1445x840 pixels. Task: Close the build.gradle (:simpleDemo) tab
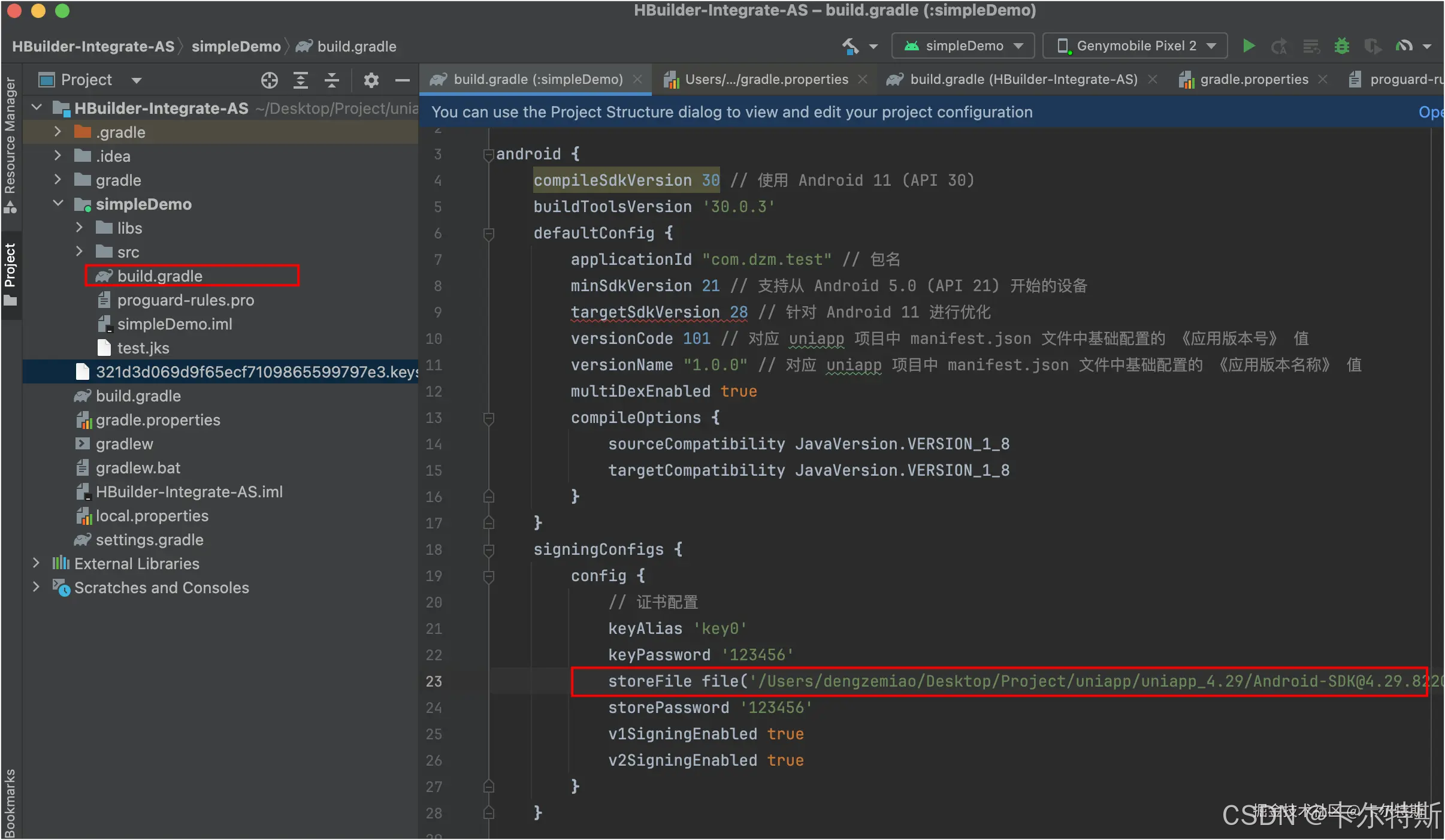[637, 80]
